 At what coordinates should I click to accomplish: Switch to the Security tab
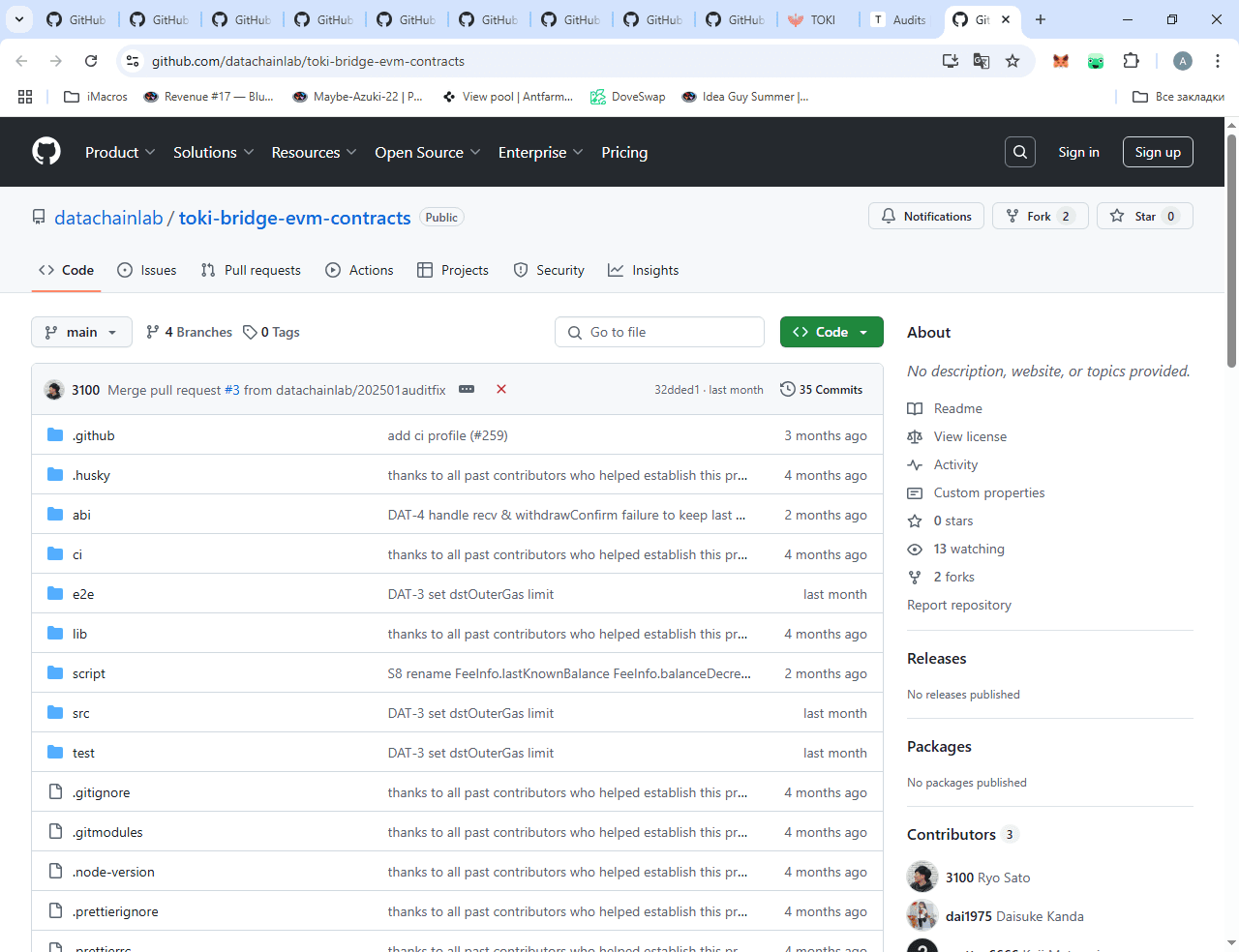pyautogui.click(x=549, y=270)
